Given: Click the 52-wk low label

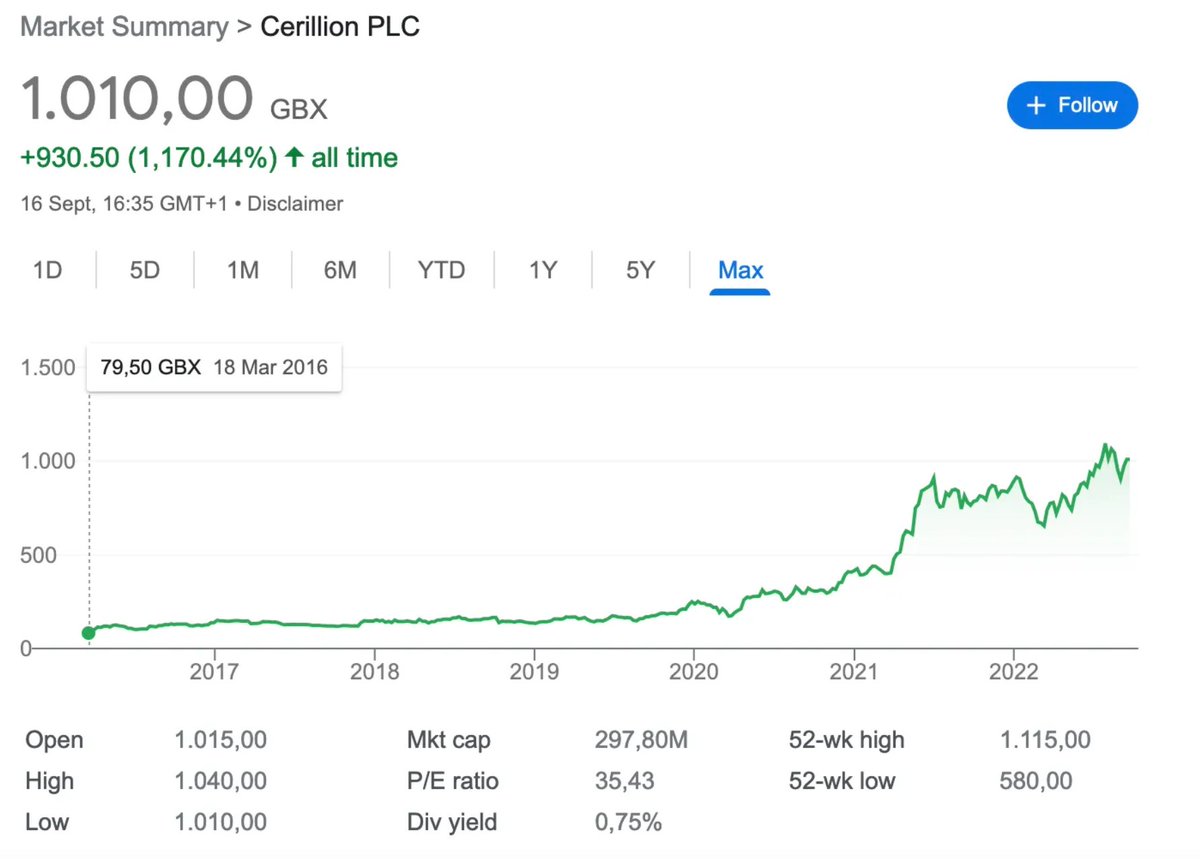Looking at the screenshot, I should pos(842,781).
